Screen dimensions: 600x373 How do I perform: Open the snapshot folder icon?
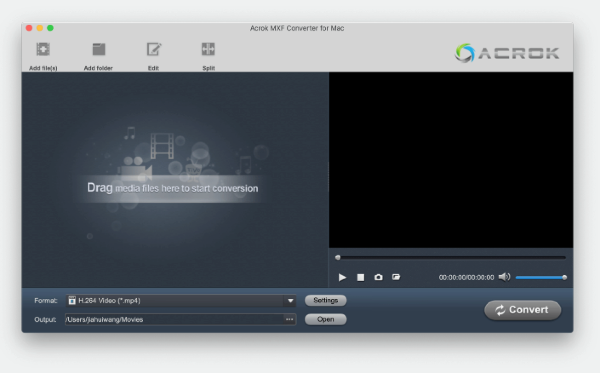coord(396,277)
